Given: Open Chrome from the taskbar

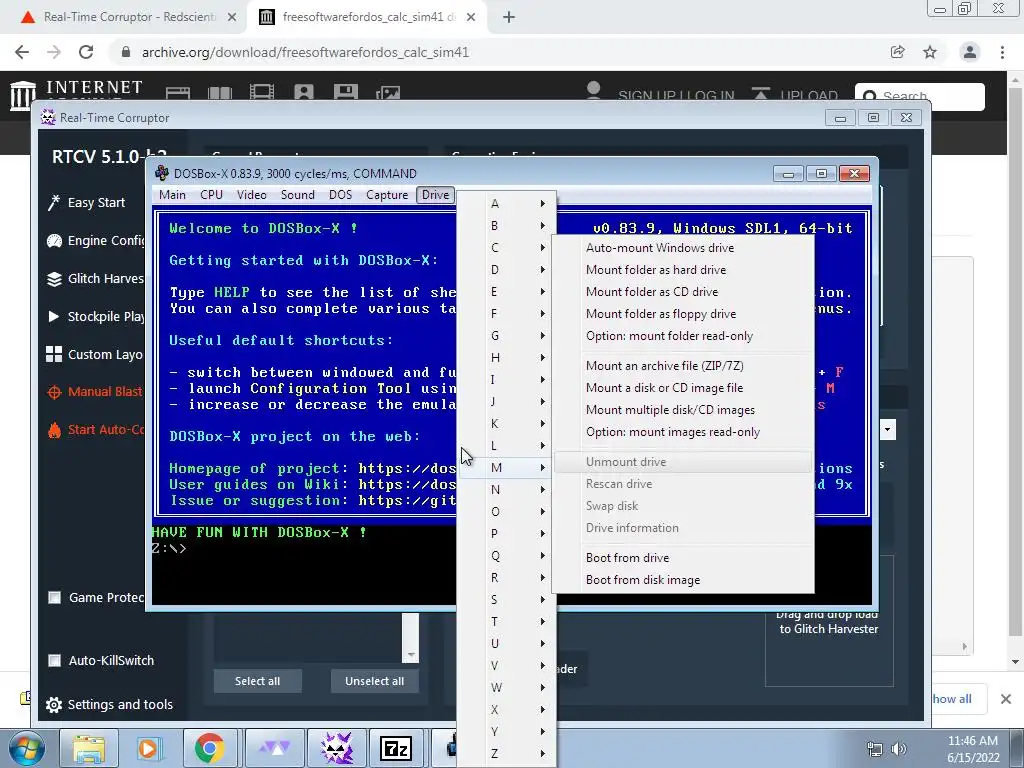Looking at the screenshot, I should point(209,748).
